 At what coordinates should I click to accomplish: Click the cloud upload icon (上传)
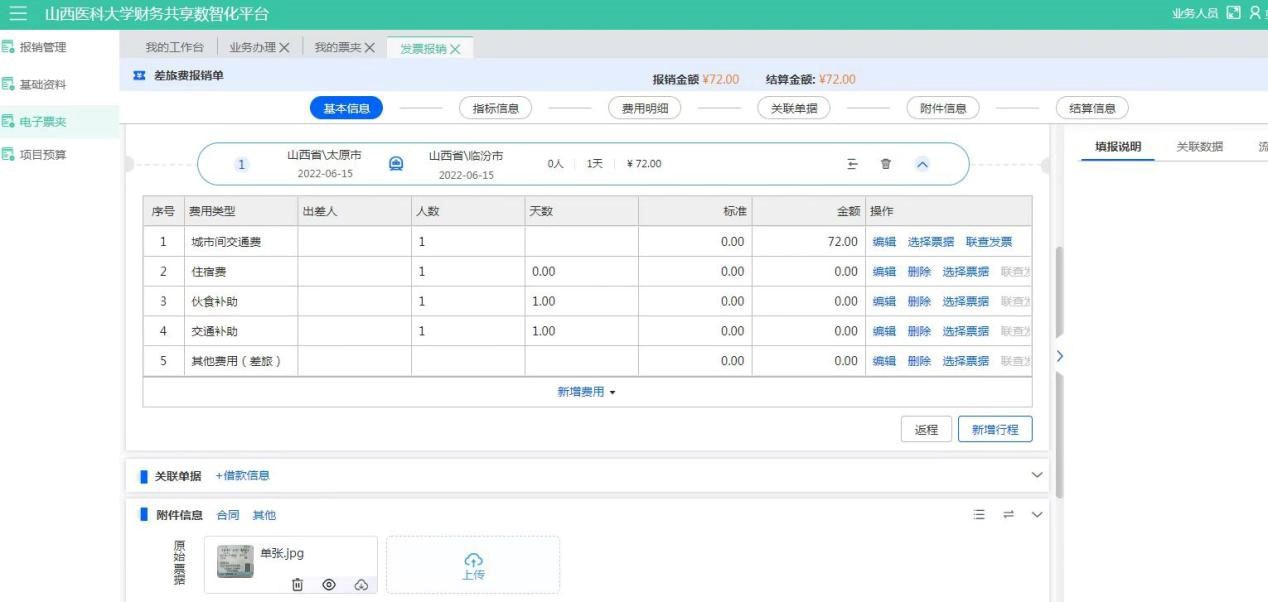pos(473,560)
